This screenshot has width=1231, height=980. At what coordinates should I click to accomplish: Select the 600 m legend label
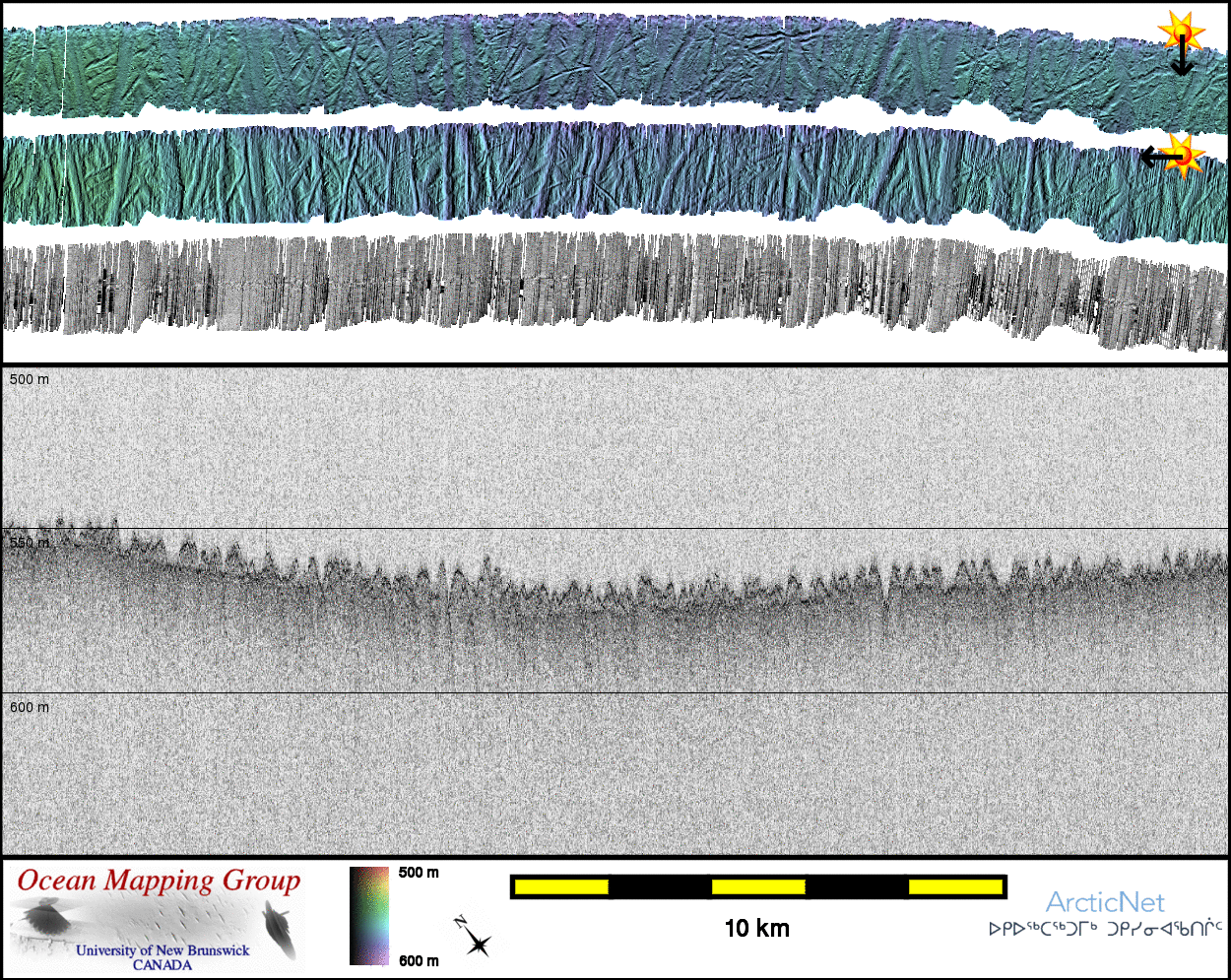tap(419, 961)
